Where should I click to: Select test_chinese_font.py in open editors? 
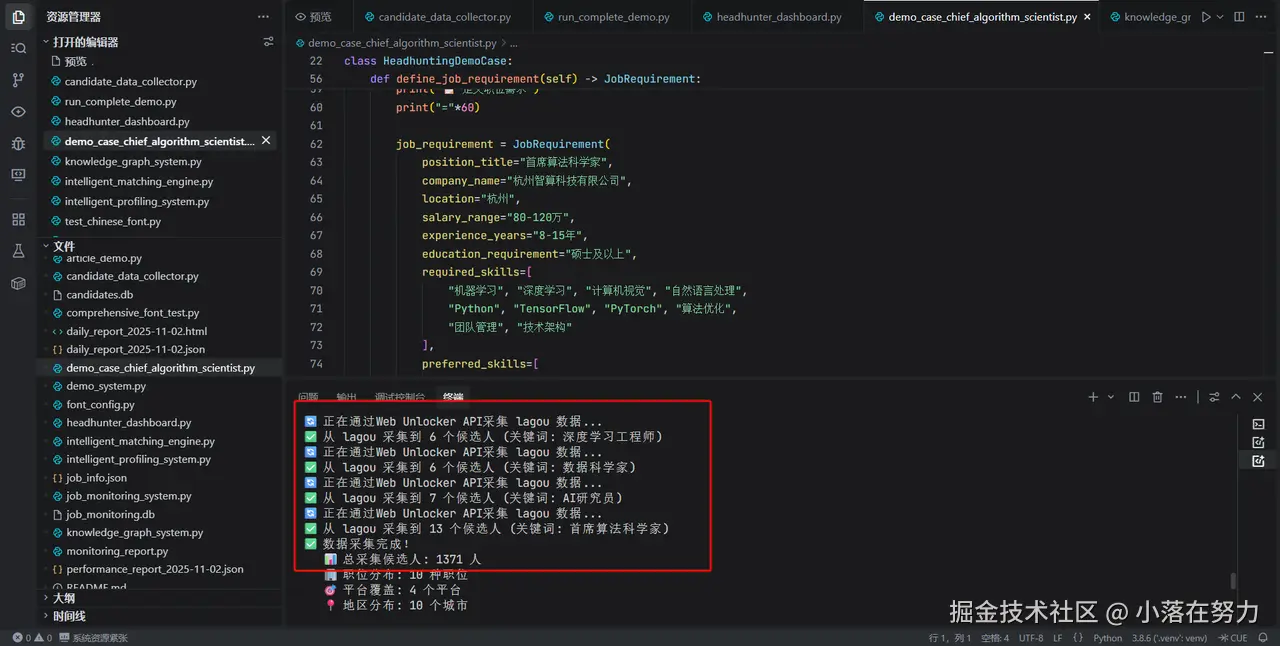click(113, 221)
